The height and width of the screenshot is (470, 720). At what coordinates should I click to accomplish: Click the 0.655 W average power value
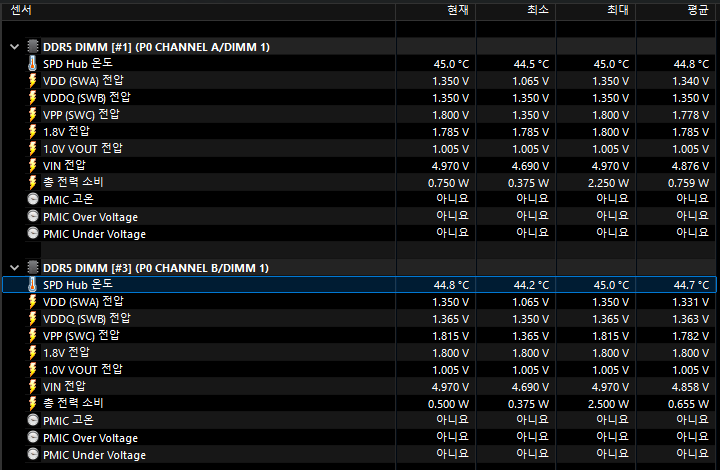click(x=688, y=404)
